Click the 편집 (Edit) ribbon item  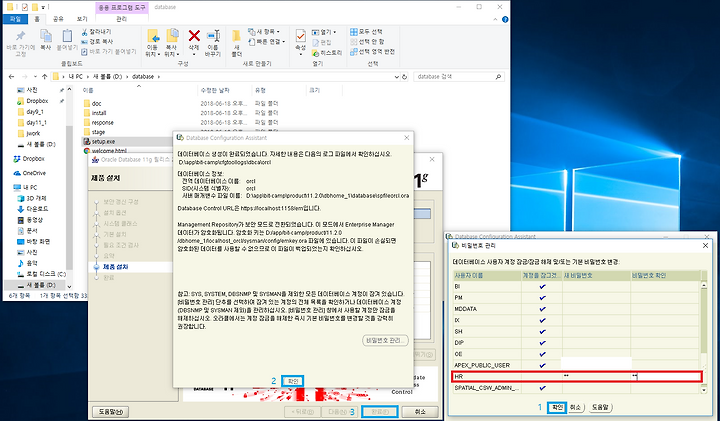[x=322, y=42]
